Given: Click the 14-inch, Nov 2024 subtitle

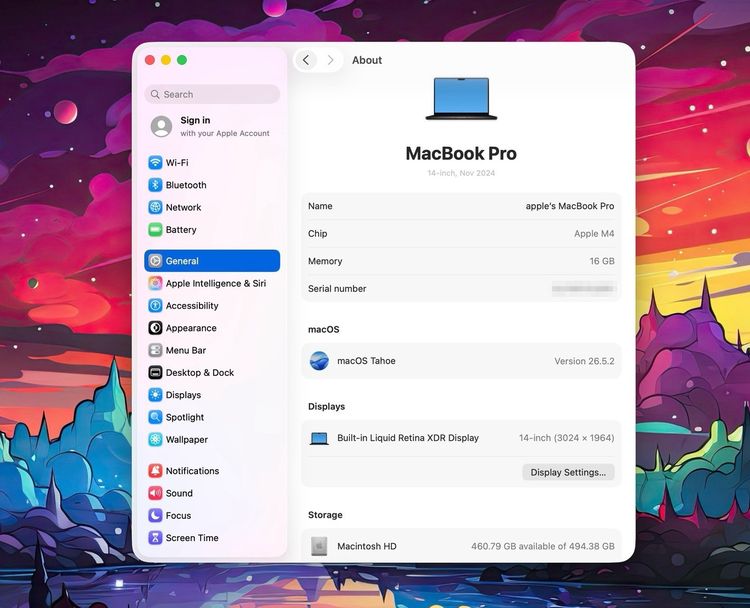Looking at the screenshot, I should tap(461, 173).
